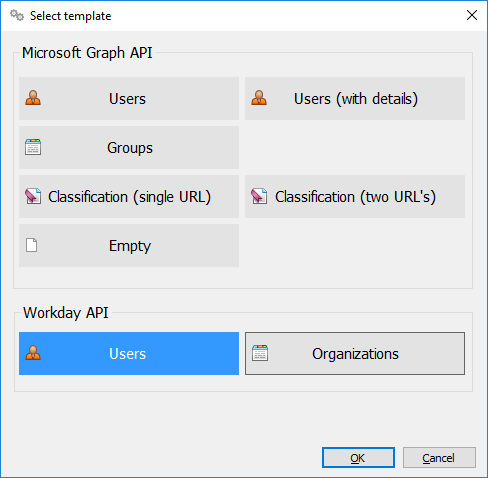Select the Workday Organizations template
The width and height of the screenshot is (488, 478).
point(355,353)
